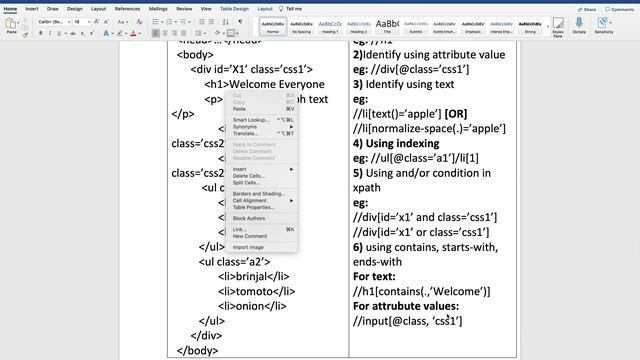Decrease font size with the small A icon

point(106,22)
